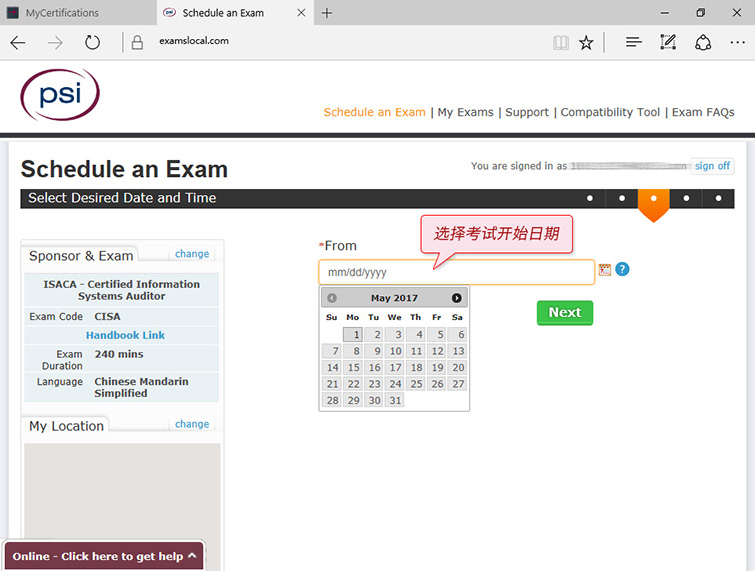Go back with the browser back arrow

tap(18, 43)
